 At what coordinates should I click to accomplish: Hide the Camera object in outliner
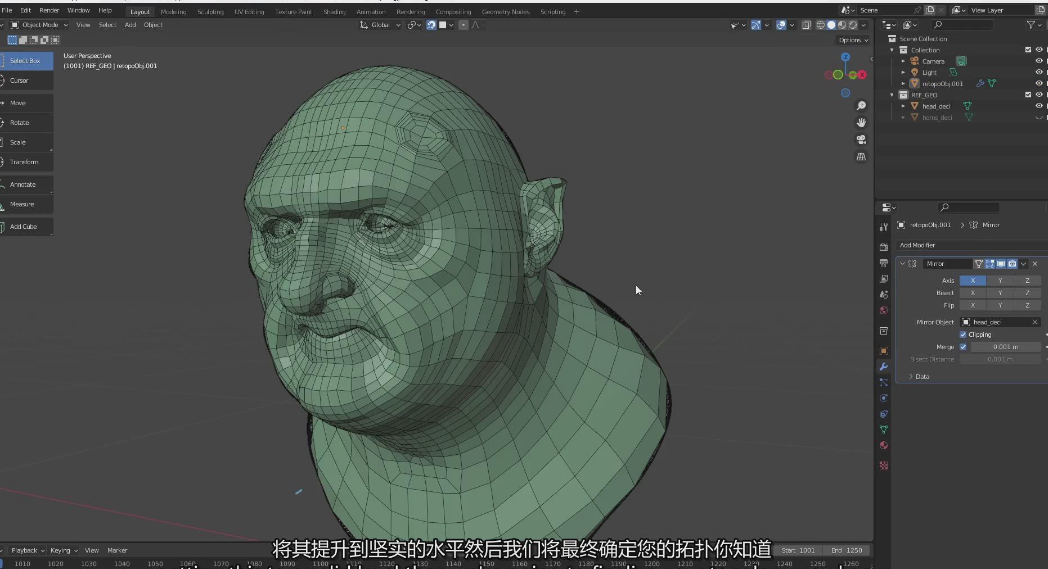1039,61
